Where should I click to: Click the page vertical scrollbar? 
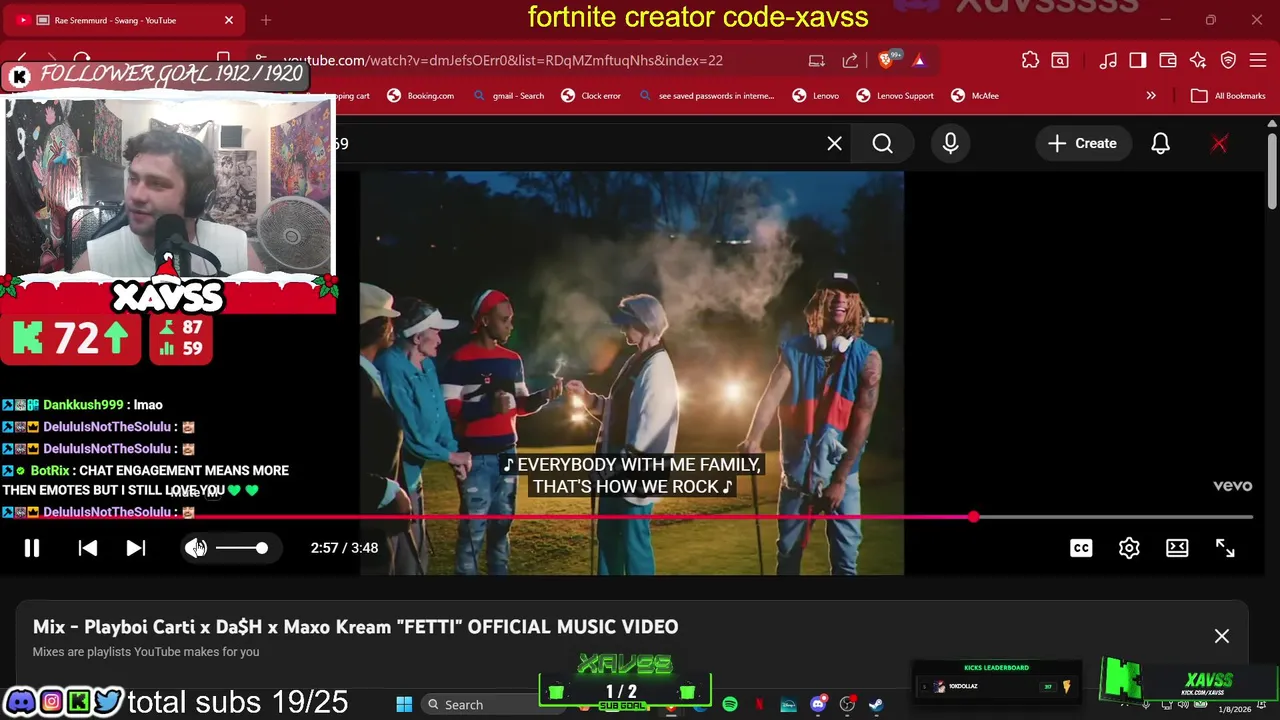(x=1272, y=170)
